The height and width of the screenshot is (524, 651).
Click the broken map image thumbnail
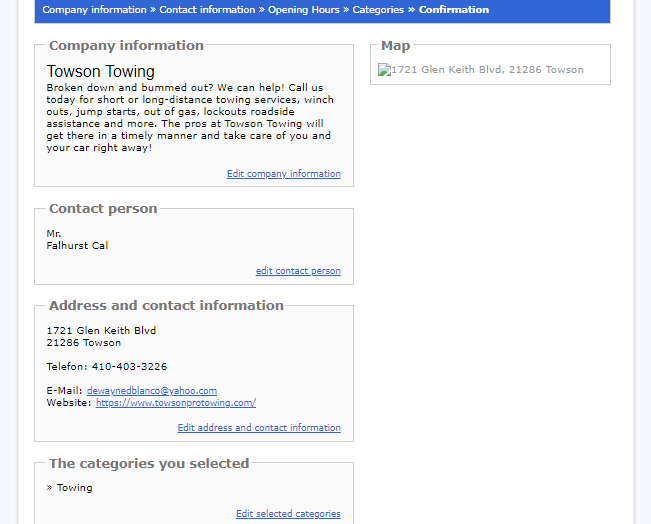click(384, 70)
